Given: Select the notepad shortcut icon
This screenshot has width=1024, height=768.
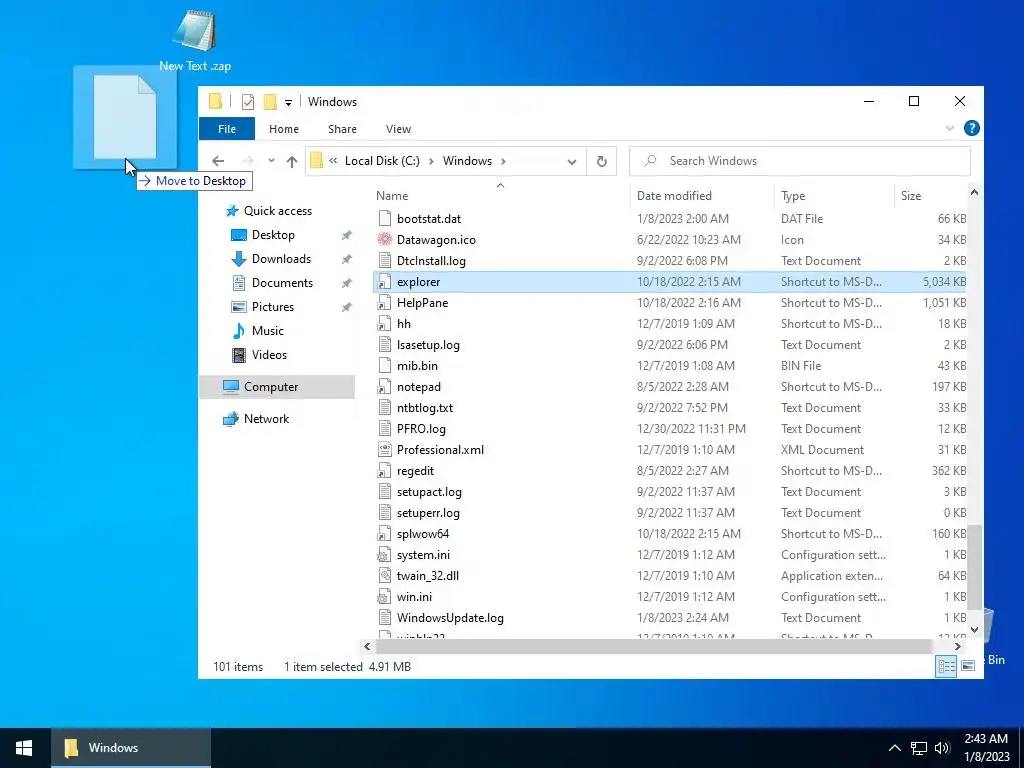Looking at the screenshot, I should point(385,387).
